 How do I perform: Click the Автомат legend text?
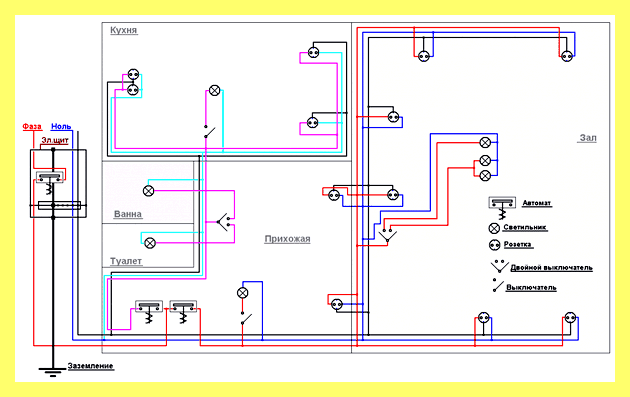tap(537, 203)
